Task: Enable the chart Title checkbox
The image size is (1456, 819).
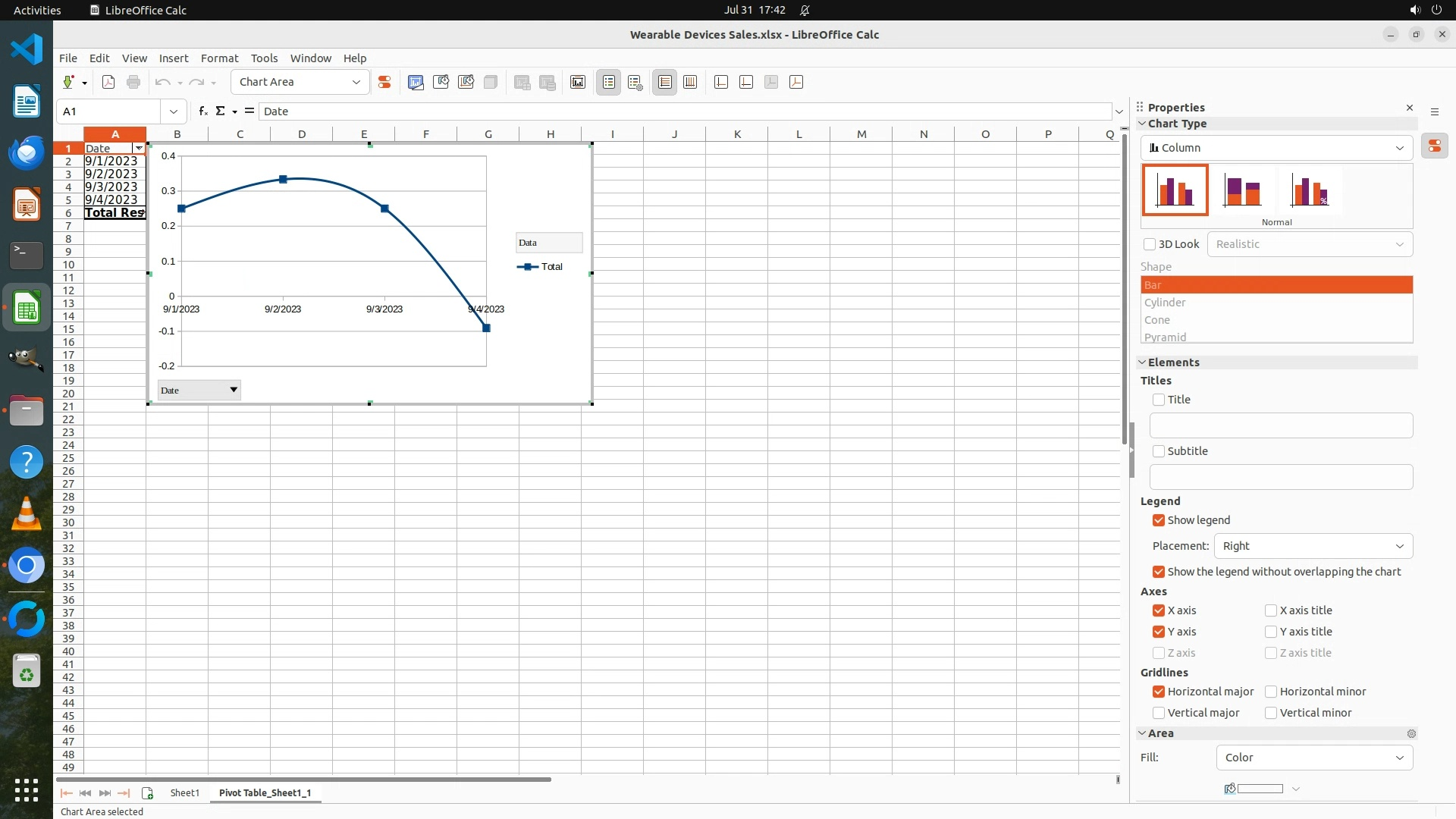Action: pos(1159,400)
